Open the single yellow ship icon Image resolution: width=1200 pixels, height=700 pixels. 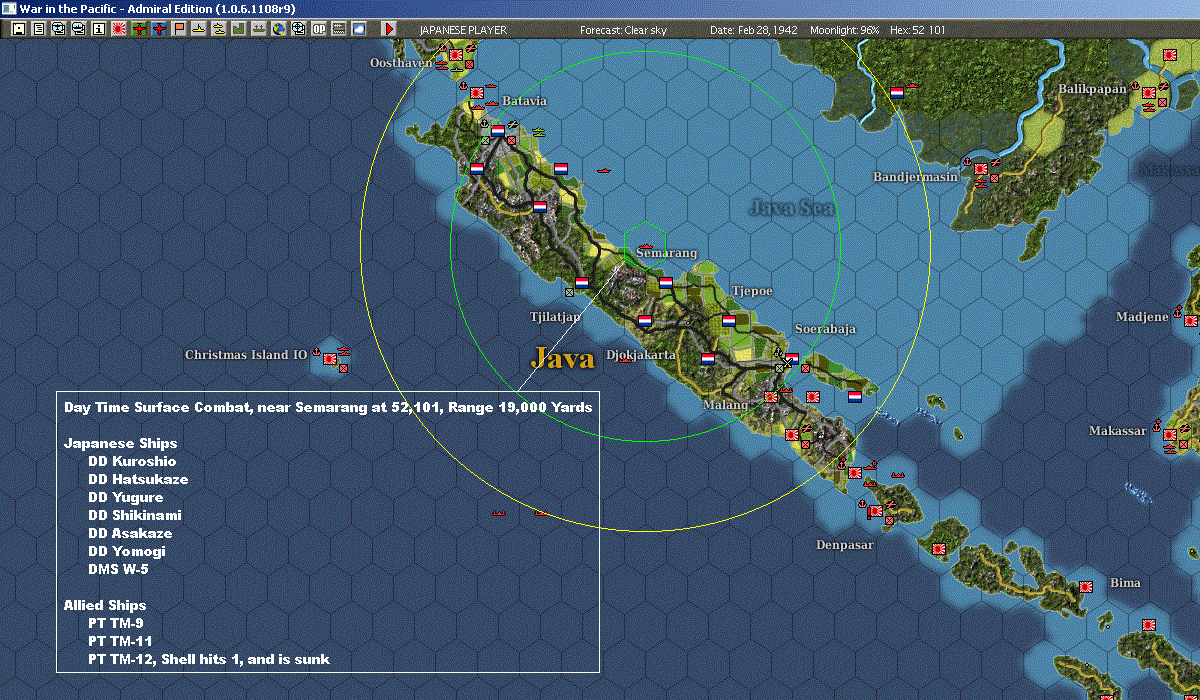[199, 29]
